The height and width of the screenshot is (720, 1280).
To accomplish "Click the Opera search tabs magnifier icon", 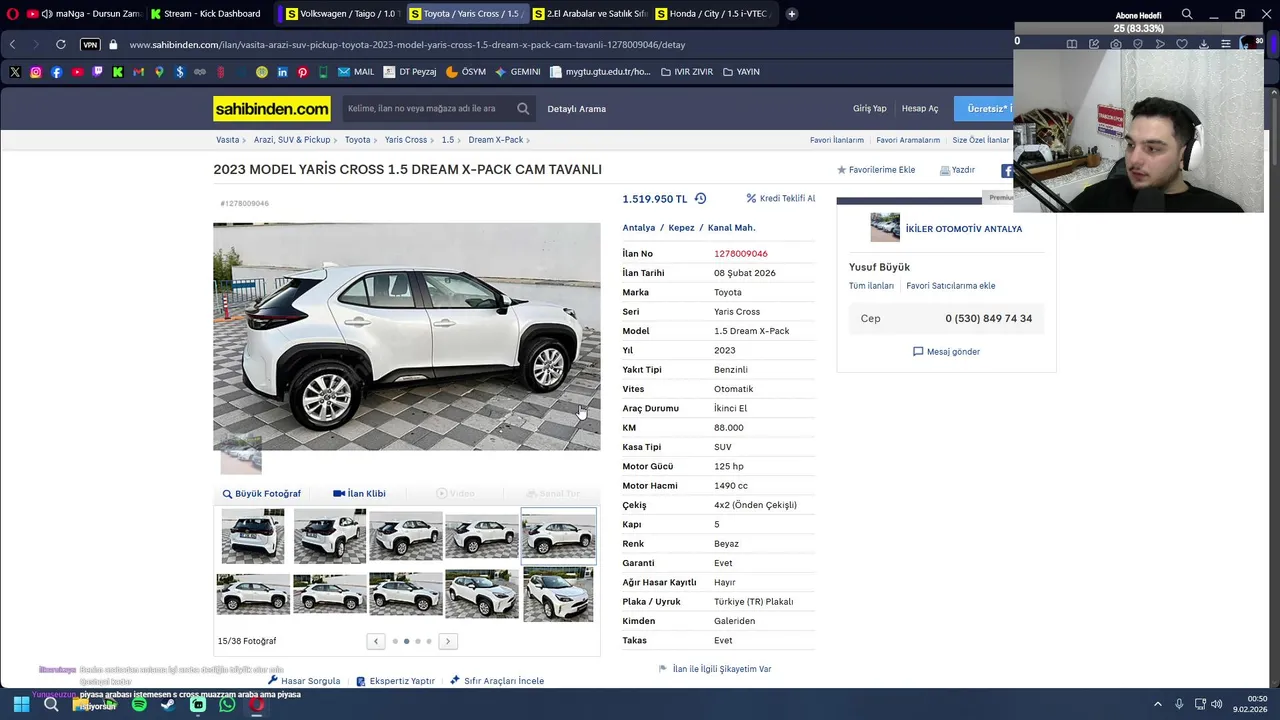I will [x=1187, y=14].
